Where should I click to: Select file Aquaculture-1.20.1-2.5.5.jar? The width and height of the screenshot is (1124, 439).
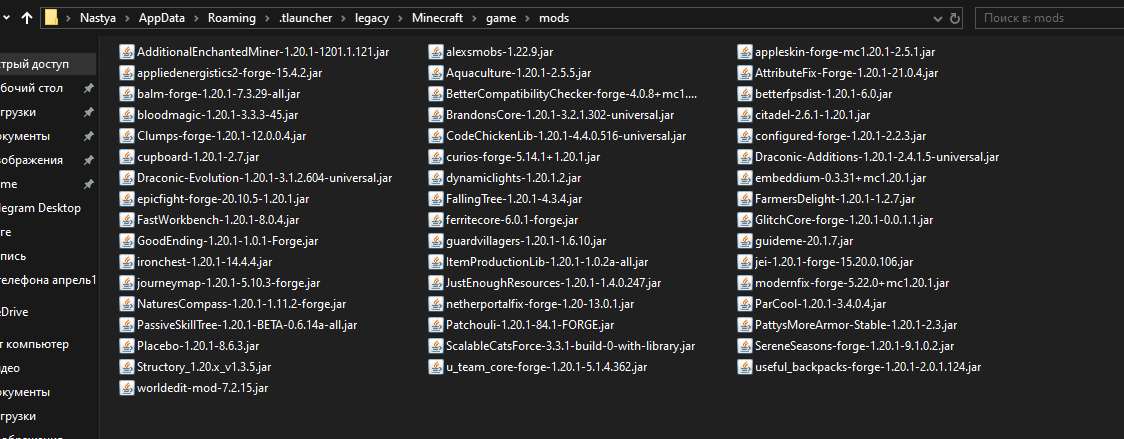point(510,72)
